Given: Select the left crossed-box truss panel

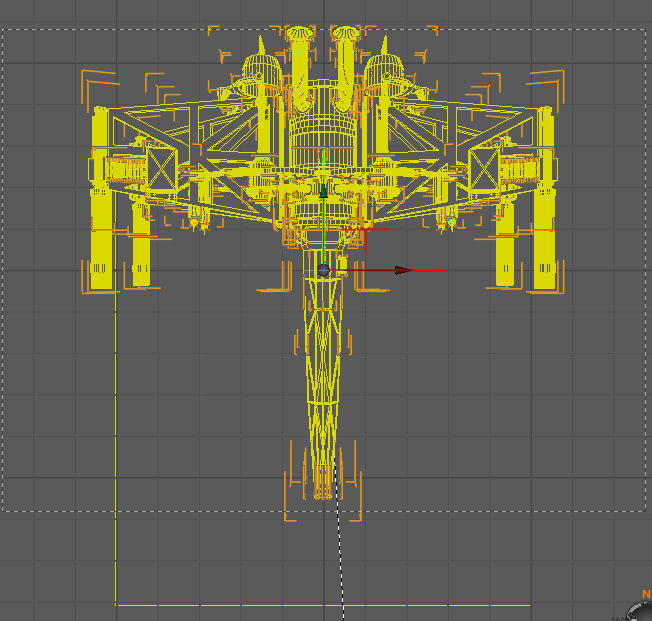Looking at the screenshot, I should pyautogui.click(x=162, y=167).
